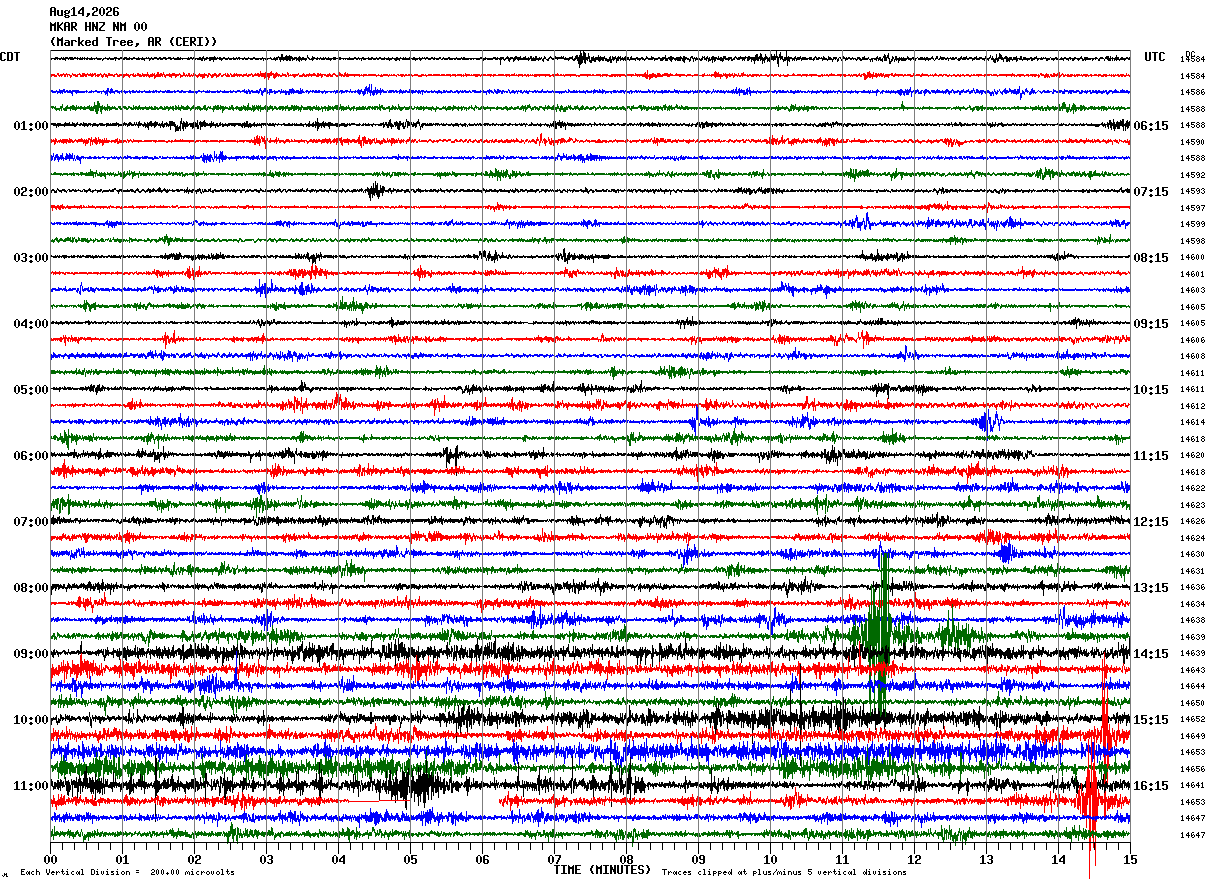Click the DC offset value 14592
Screen dimensions: 1210x886
coord(1192,175)
